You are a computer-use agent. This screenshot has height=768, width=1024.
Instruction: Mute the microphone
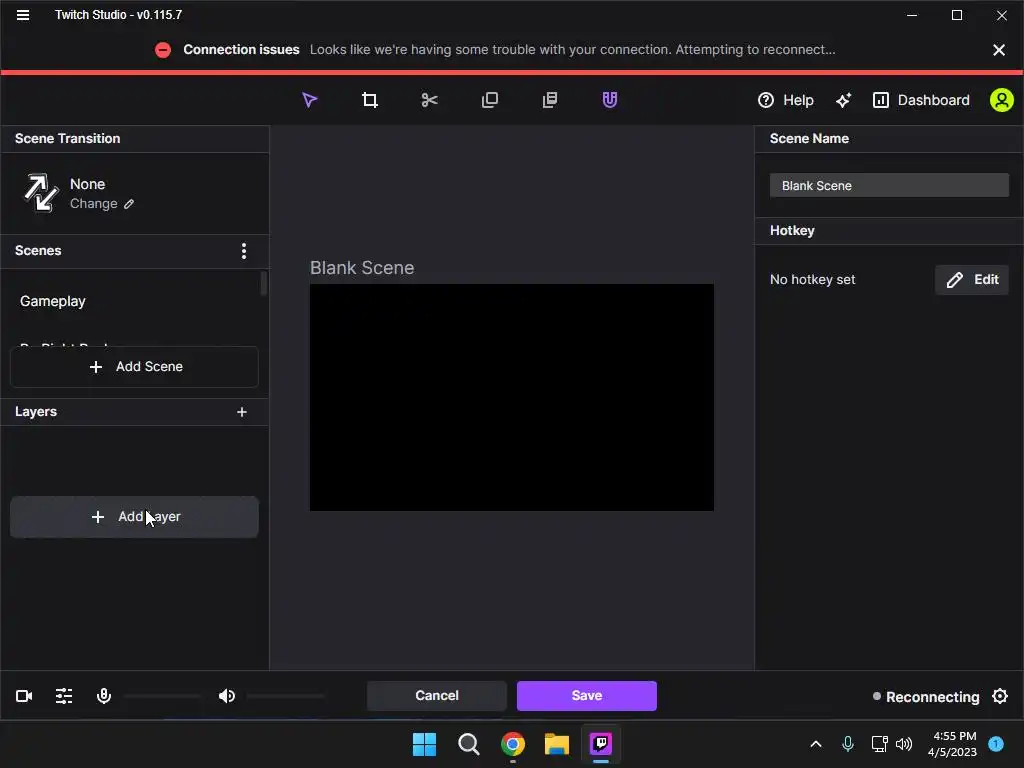(x=104, y=696)
